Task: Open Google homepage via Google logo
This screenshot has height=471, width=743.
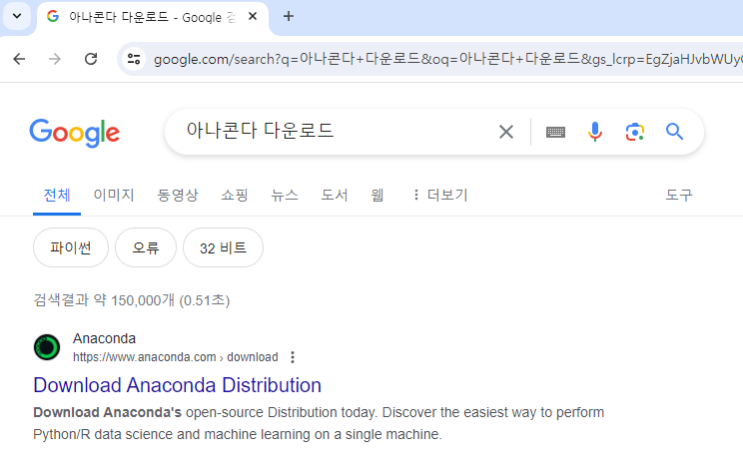Action: 74,133
